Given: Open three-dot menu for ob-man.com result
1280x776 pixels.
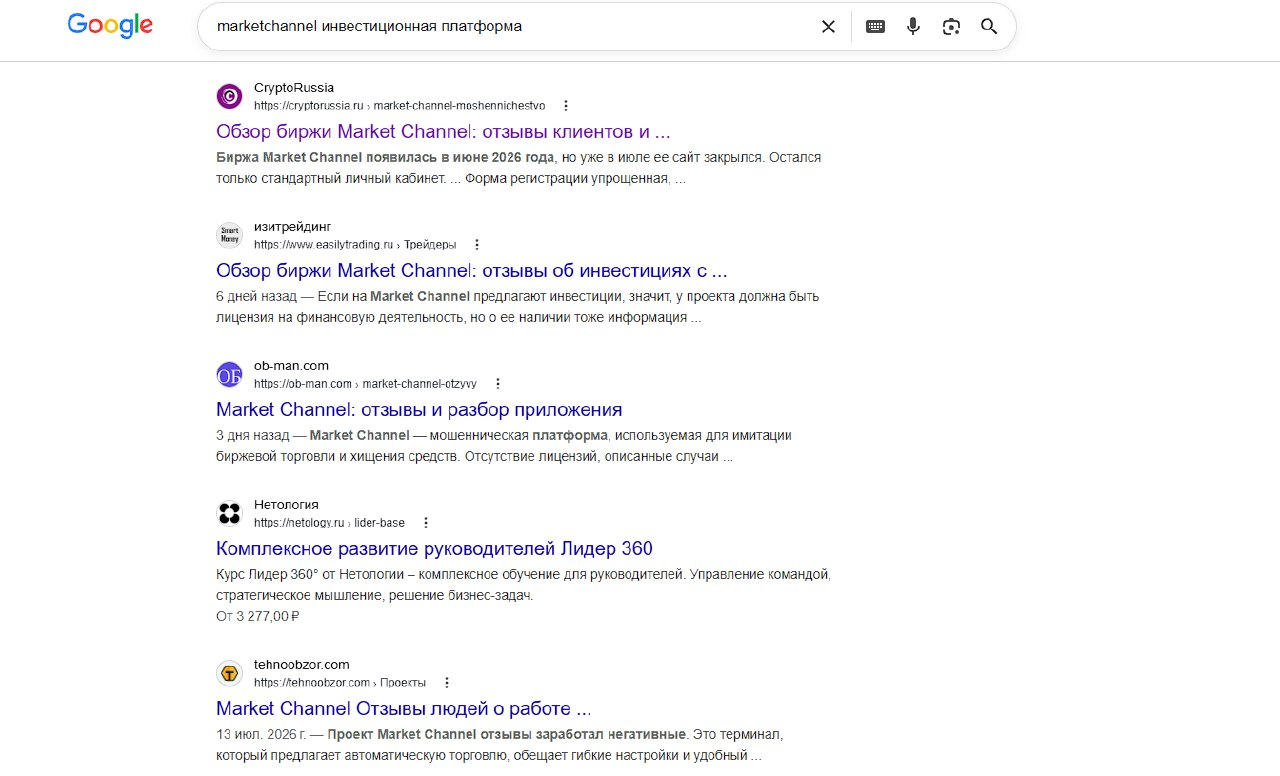Looking at the screenshot, I should [x=498, y=383].
